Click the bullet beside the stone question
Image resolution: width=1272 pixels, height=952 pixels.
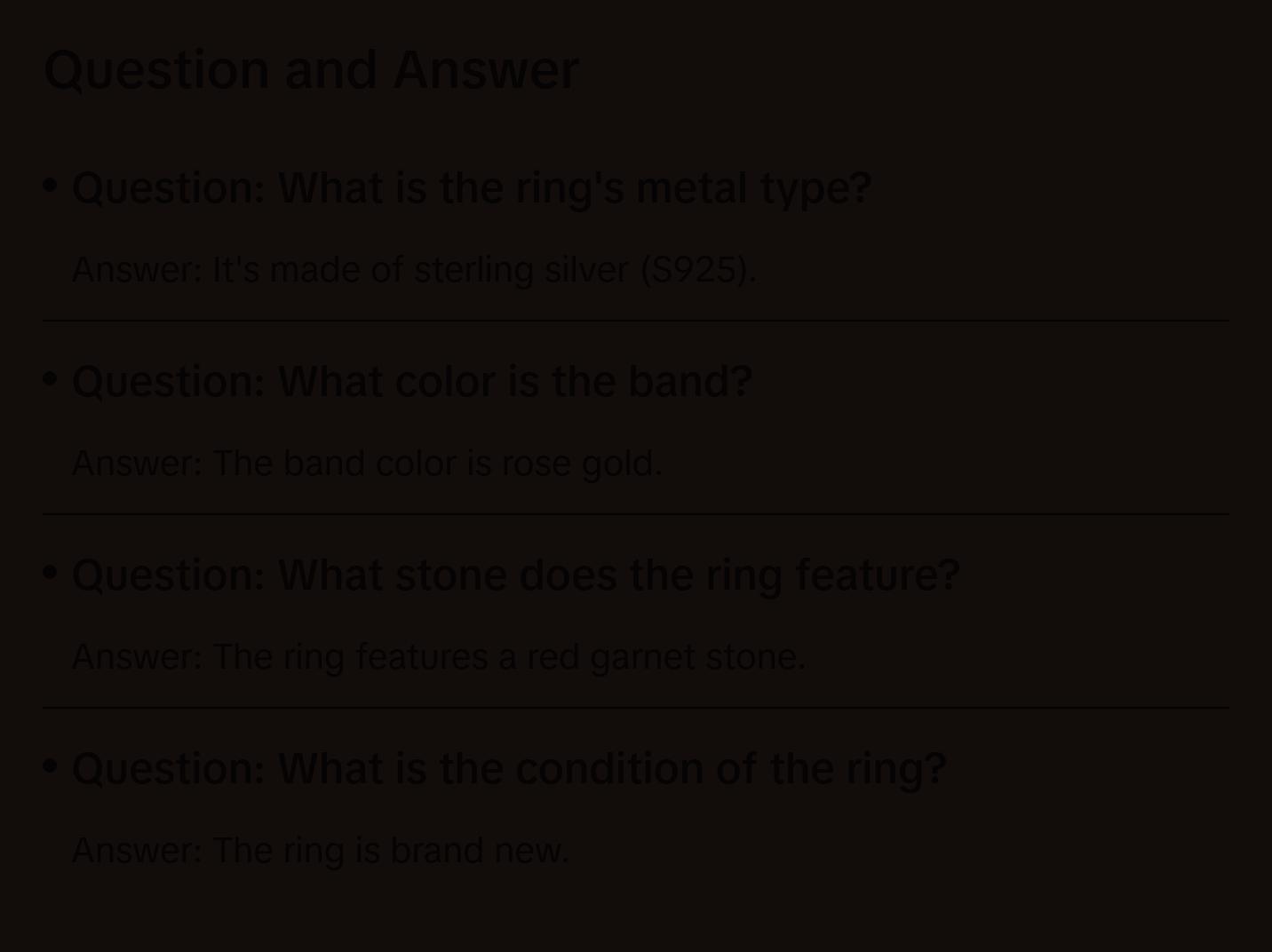point(51,572)
